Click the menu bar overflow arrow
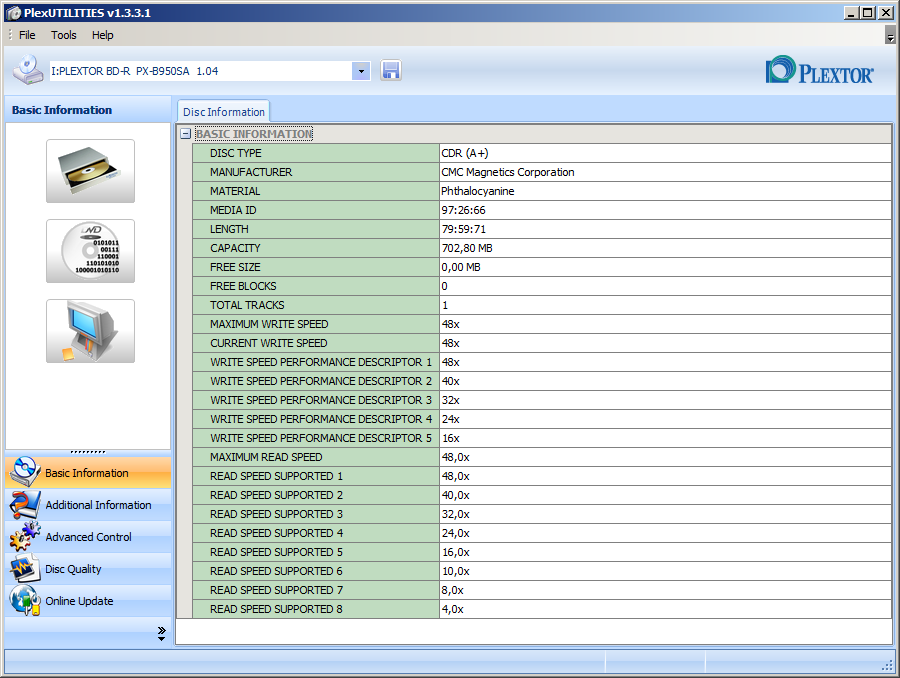Image resolution: width=900 pixels, height=678 pixels. [890, 35]
